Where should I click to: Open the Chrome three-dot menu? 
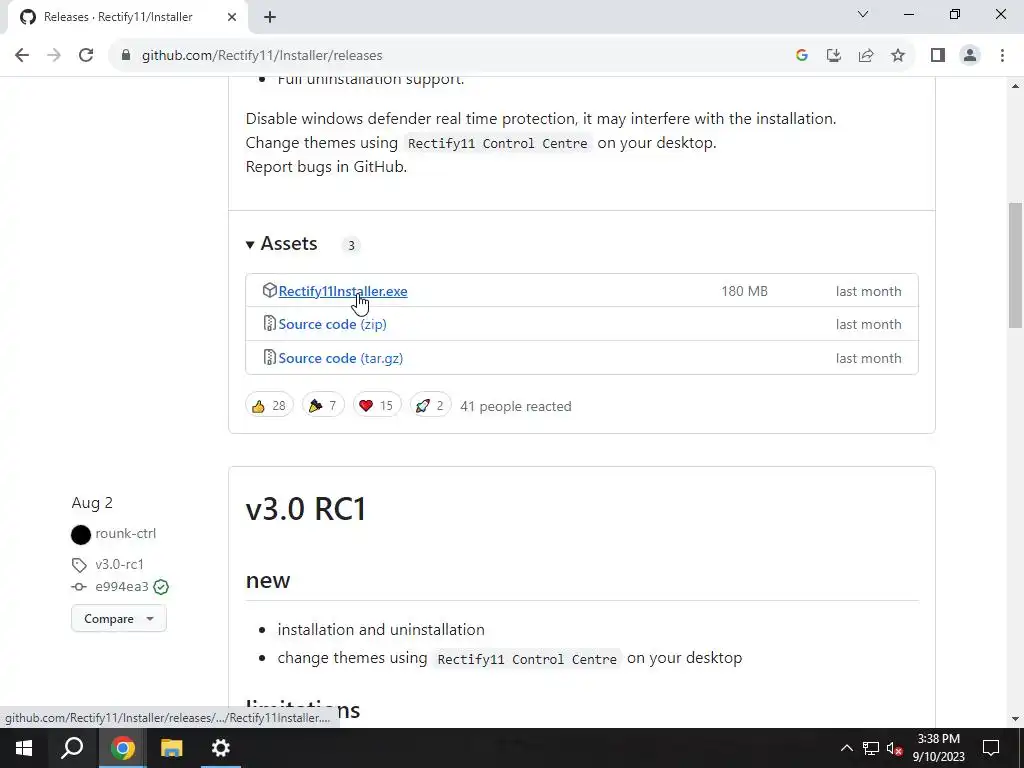1002,56
